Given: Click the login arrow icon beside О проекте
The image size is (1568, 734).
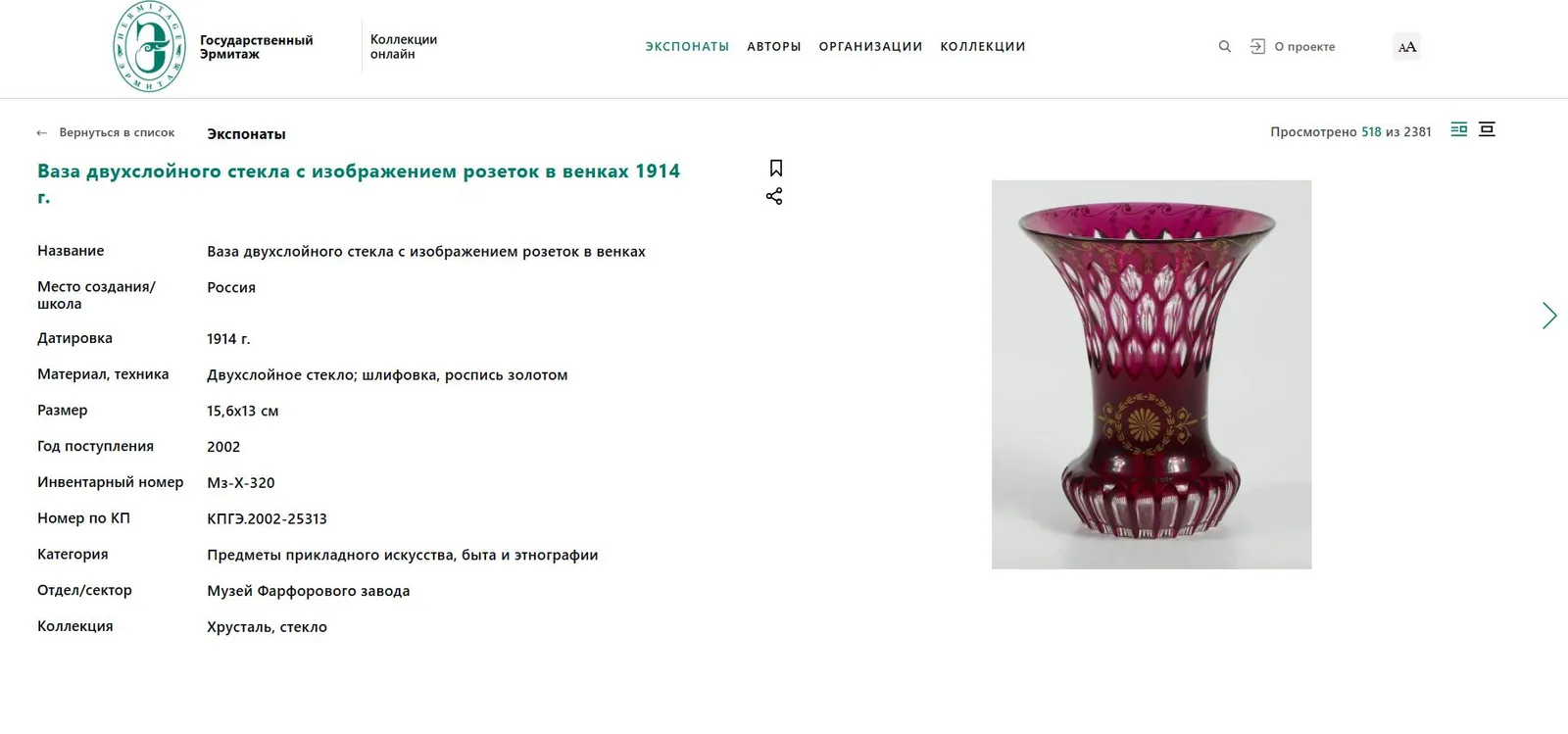Looking at the screenshot, I should (x=1257, y=46).
